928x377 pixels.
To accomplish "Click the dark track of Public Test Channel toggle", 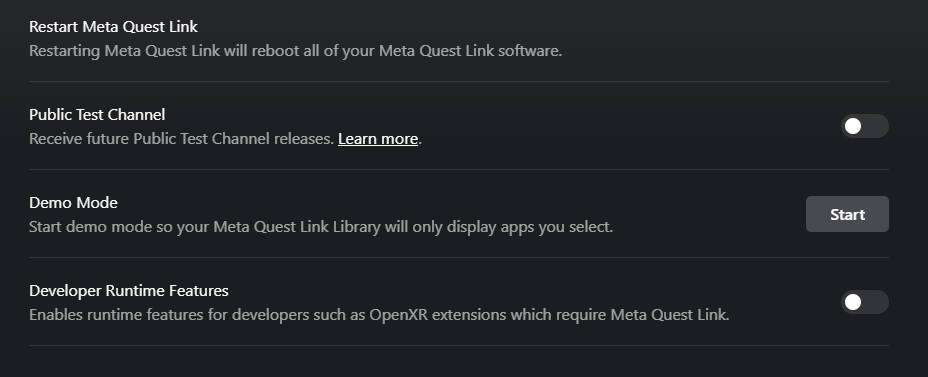I will coord(875,126).
